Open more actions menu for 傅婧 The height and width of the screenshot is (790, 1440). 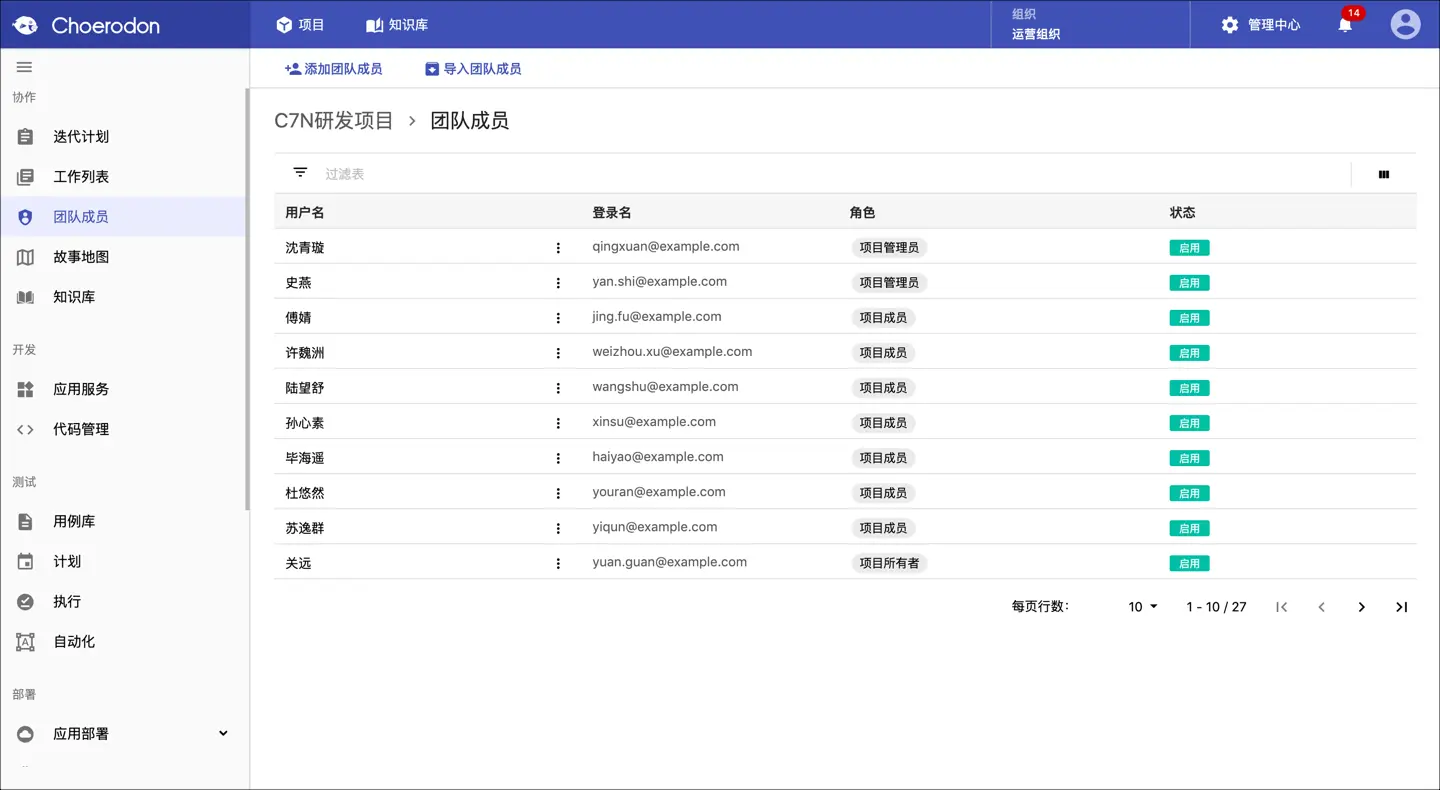[x=558, y=318]
